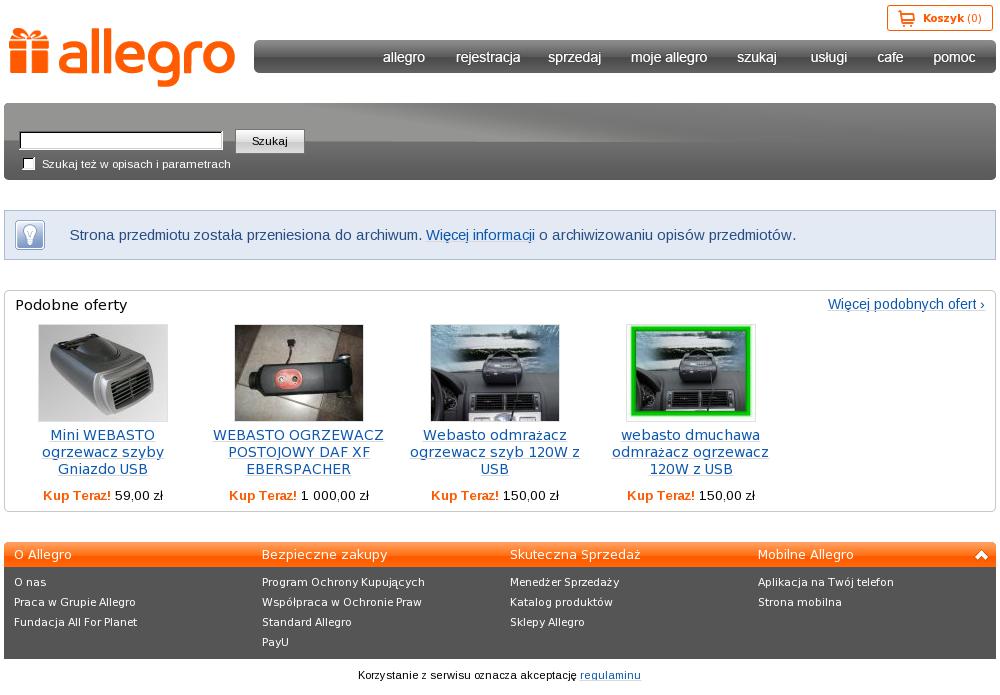
Task: Click the '59,00 zł' Kup Teraz price
Action: [139, 495]
